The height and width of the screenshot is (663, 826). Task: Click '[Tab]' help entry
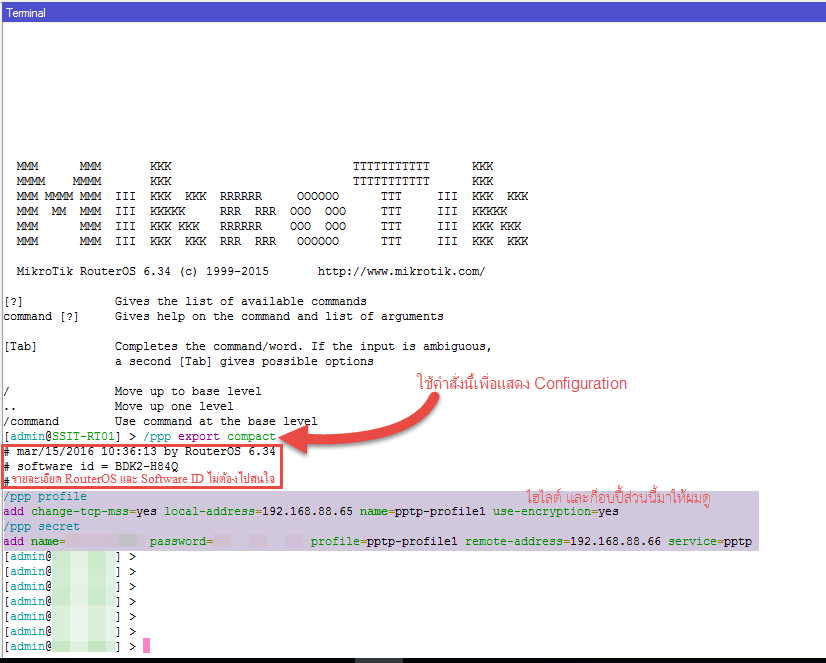[20, 347]
